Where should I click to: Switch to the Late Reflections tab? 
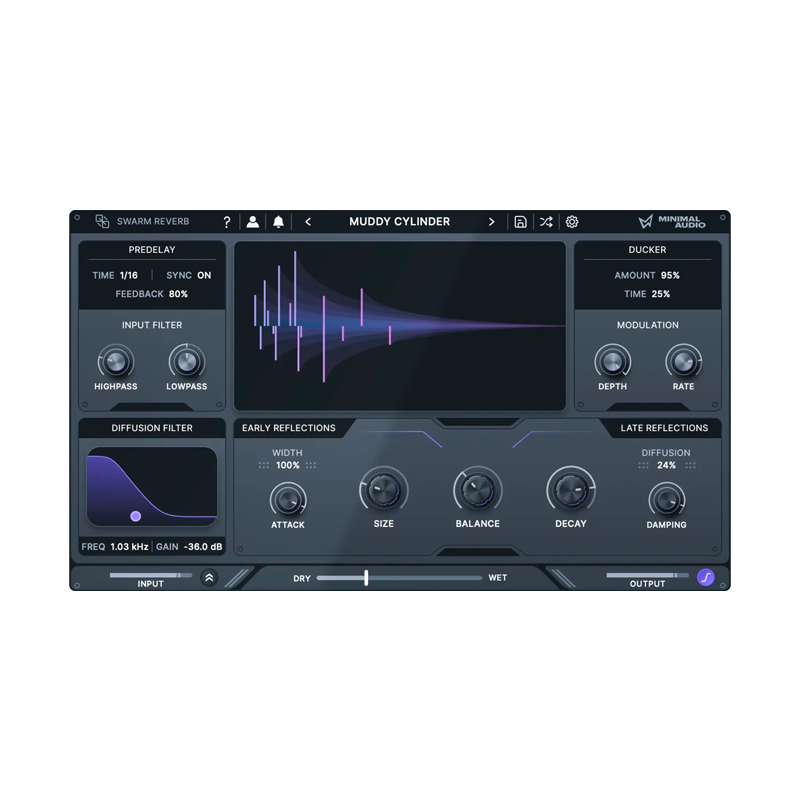click(x=664, y=427)
